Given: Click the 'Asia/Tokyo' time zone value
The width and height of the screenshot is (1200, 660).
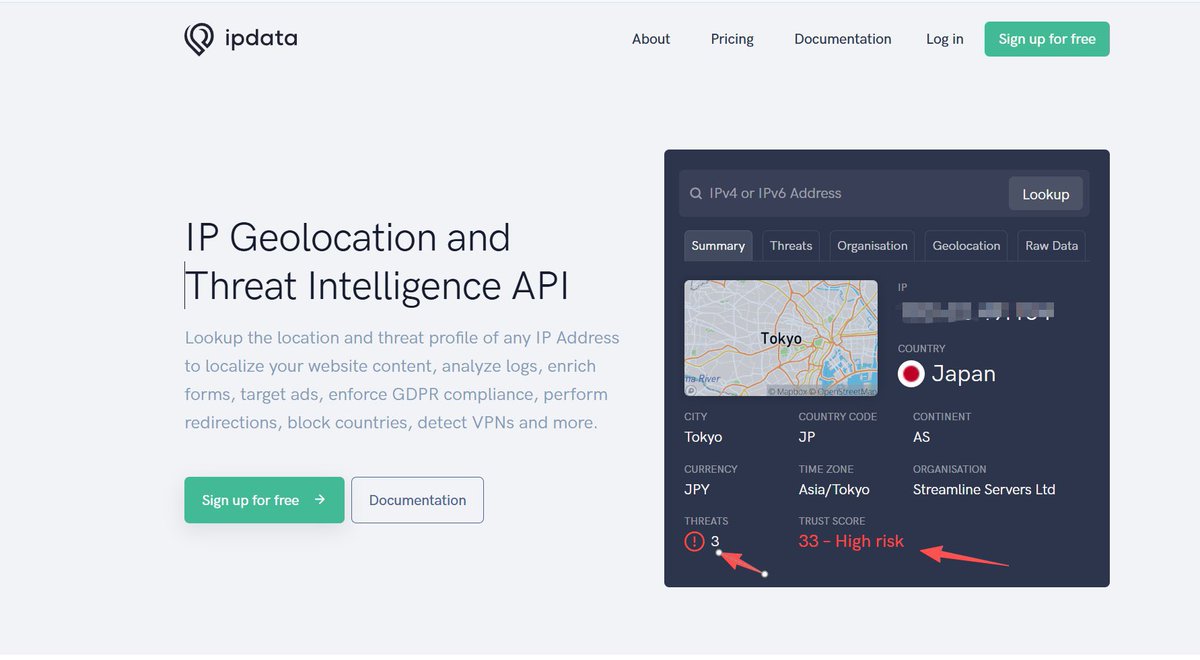Looking at the screenshot, I should coord(834,490).
